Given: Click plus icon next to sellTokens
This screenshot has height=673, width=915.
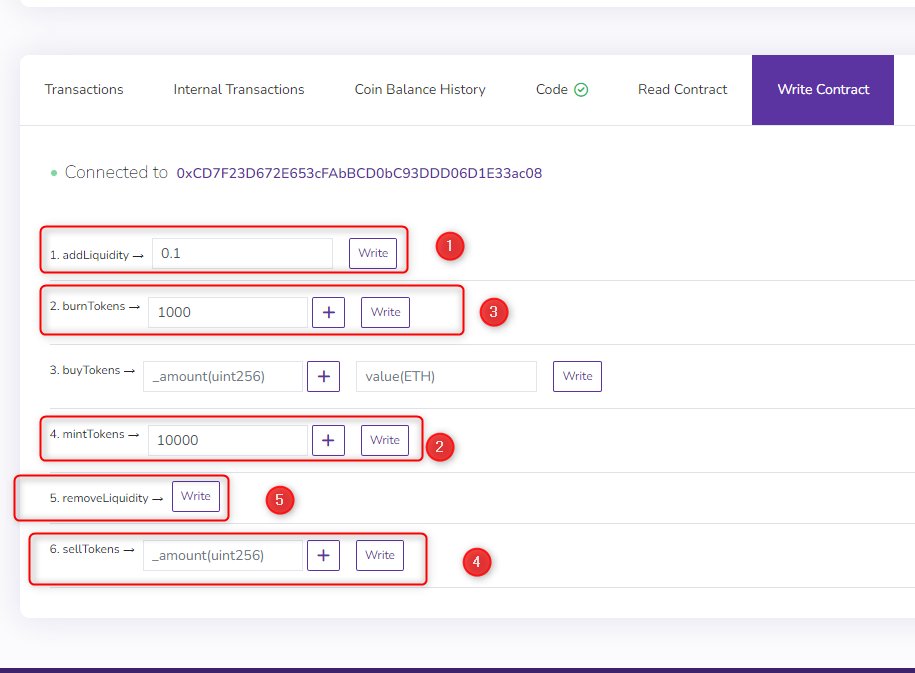Looking at the screenshot, I should click(324, 555).
